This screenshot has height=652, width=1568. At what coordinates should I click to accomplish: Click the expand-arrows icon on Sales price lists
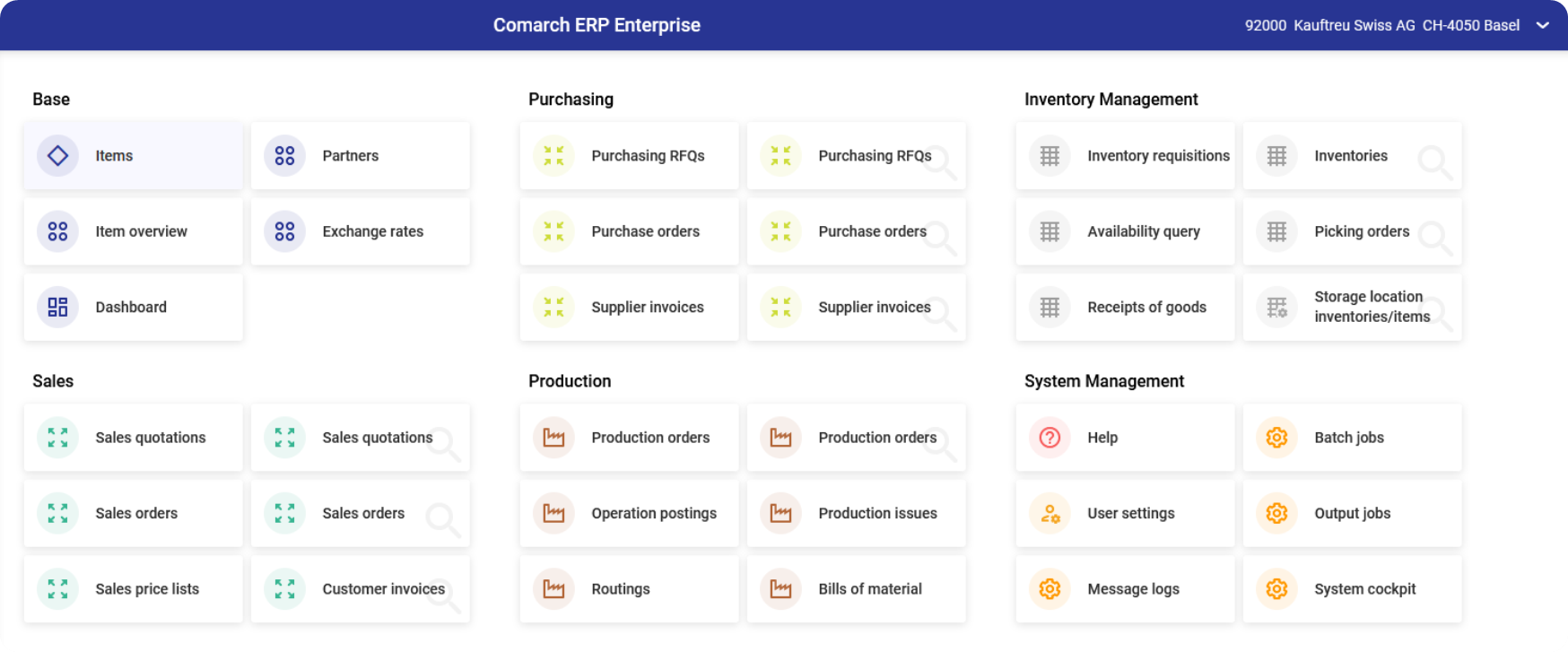(x=57, y=589)
